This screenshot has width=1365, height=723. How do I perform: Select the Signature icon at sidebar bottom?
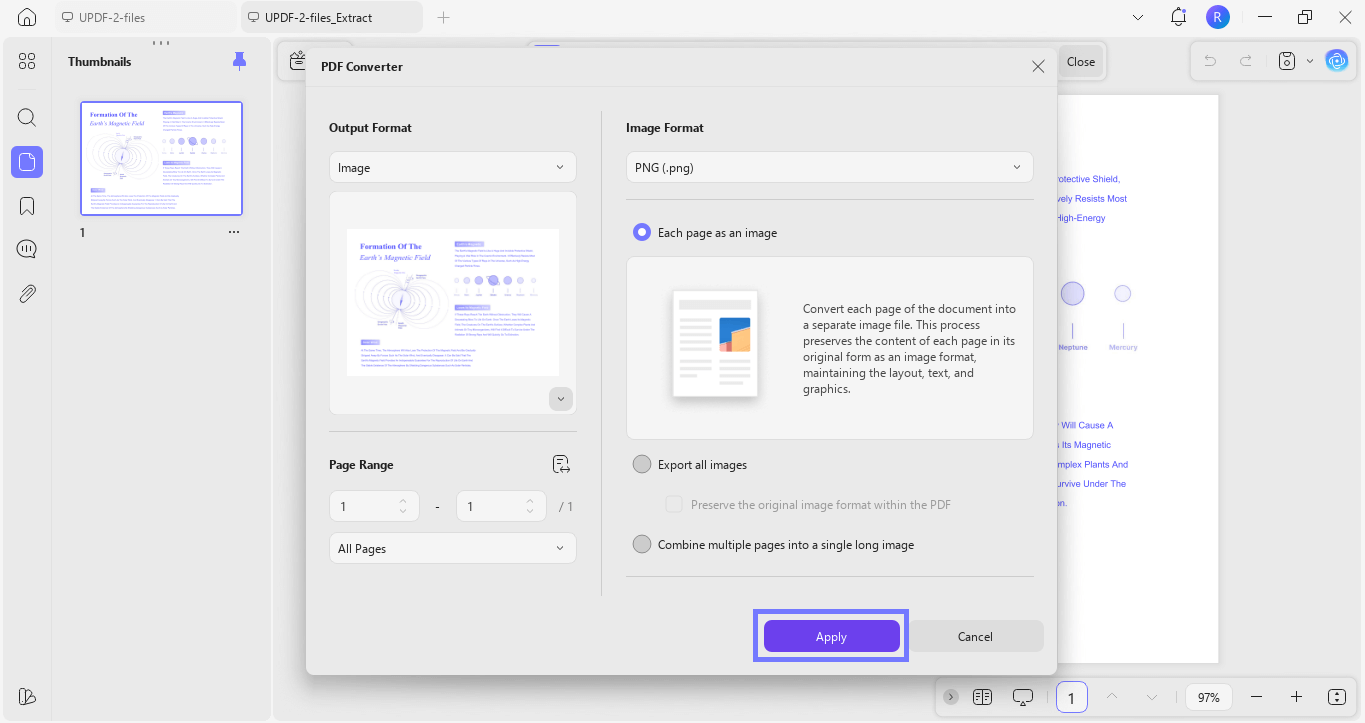27,696
